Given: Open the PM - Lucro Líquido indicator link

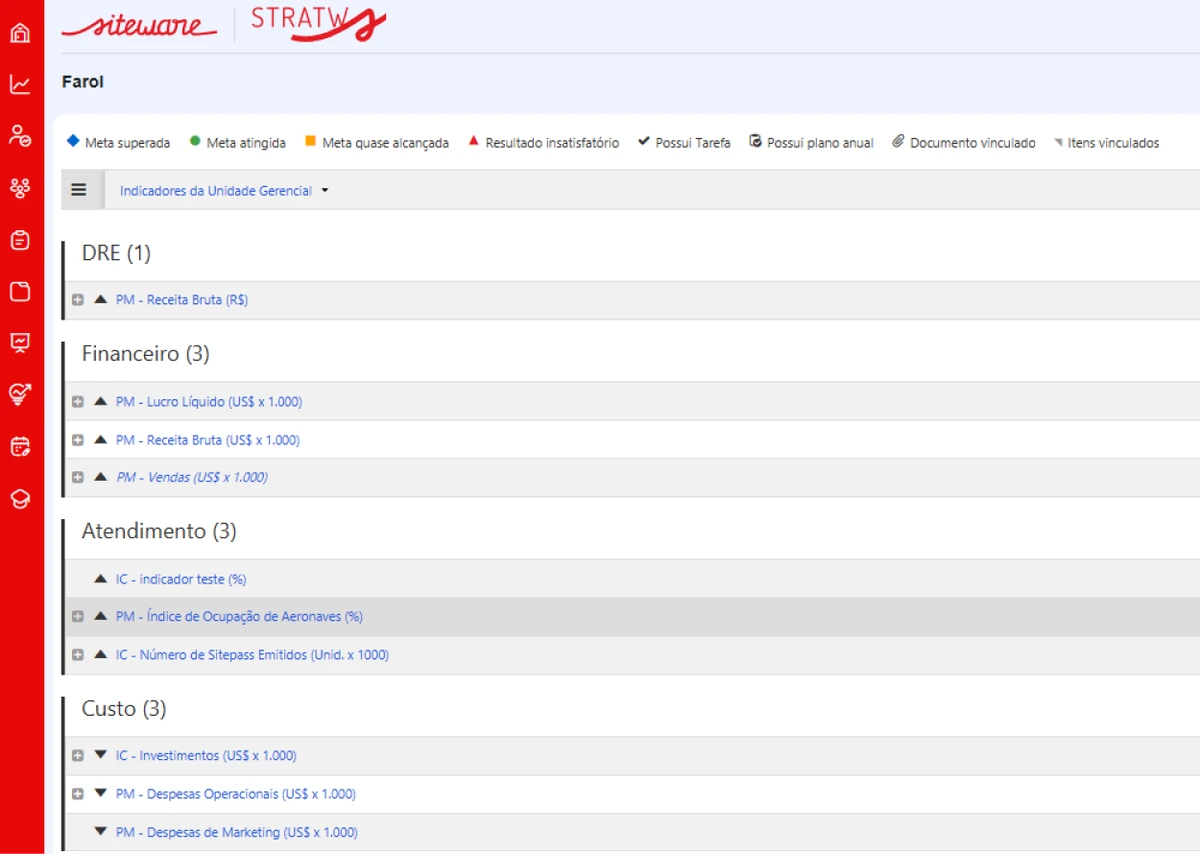Looking at the screenshot, I should [209, 402].
